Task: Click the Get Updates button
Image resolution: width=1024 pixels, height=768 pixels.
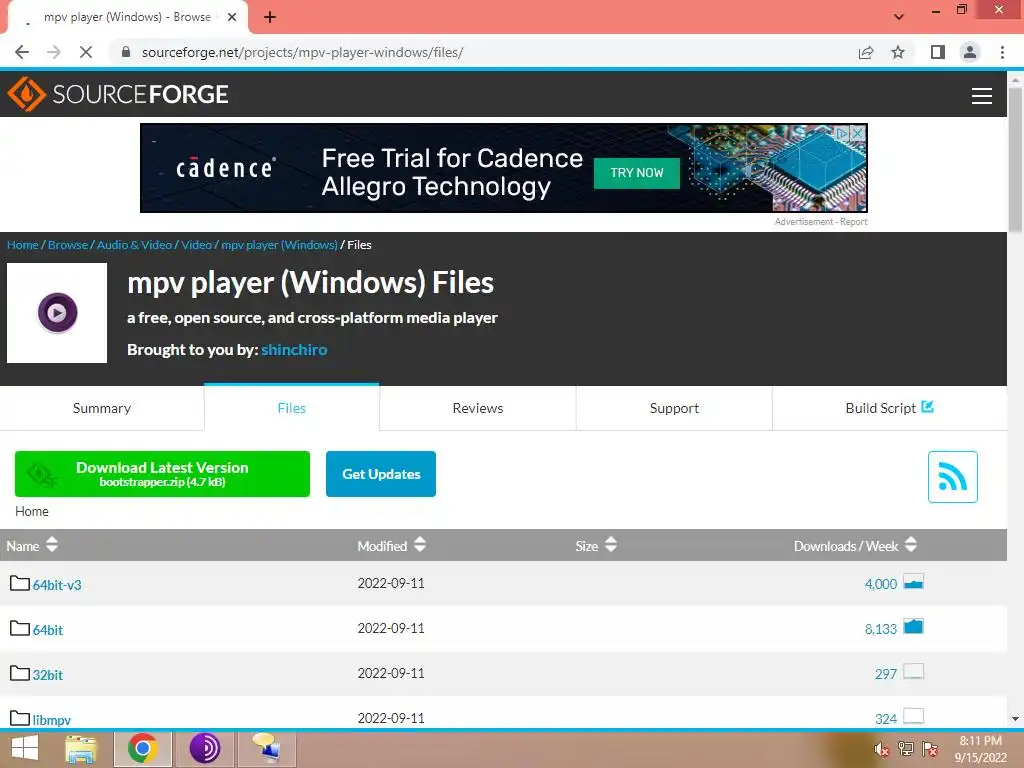Action: (381, 473)
